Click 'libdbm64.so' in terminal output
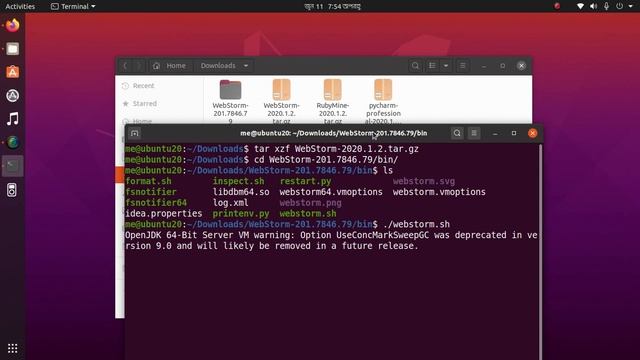This screenshot has height=360, width=640. tap(241, 192)
